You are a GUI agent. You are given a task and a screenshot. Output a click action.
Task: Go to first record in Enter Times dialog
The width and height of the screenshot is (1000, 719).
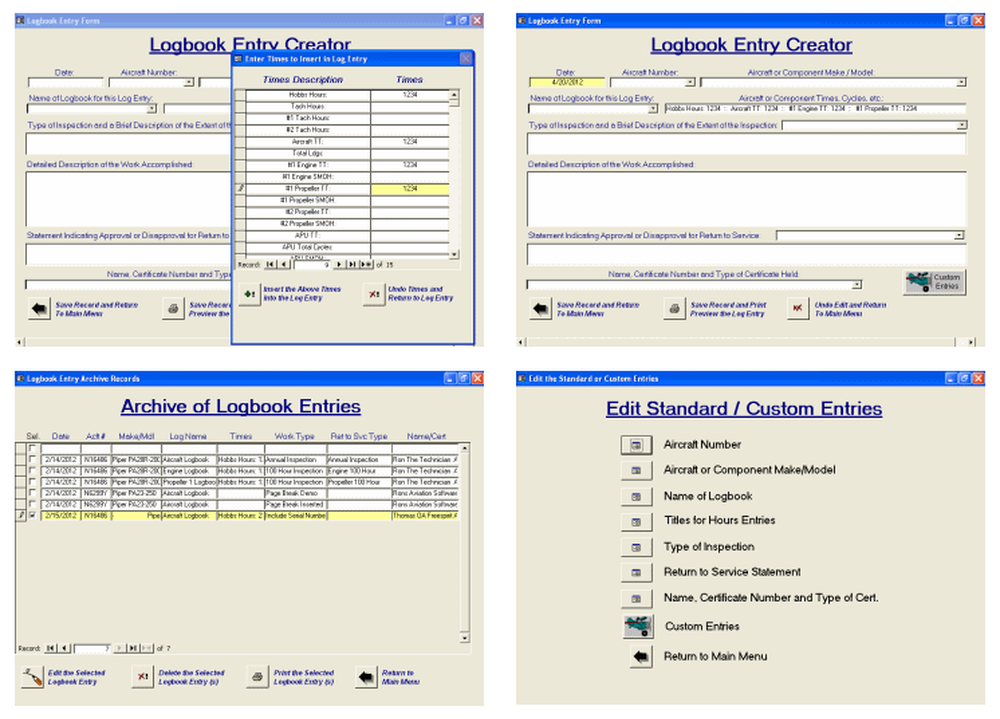click(270, 264)
